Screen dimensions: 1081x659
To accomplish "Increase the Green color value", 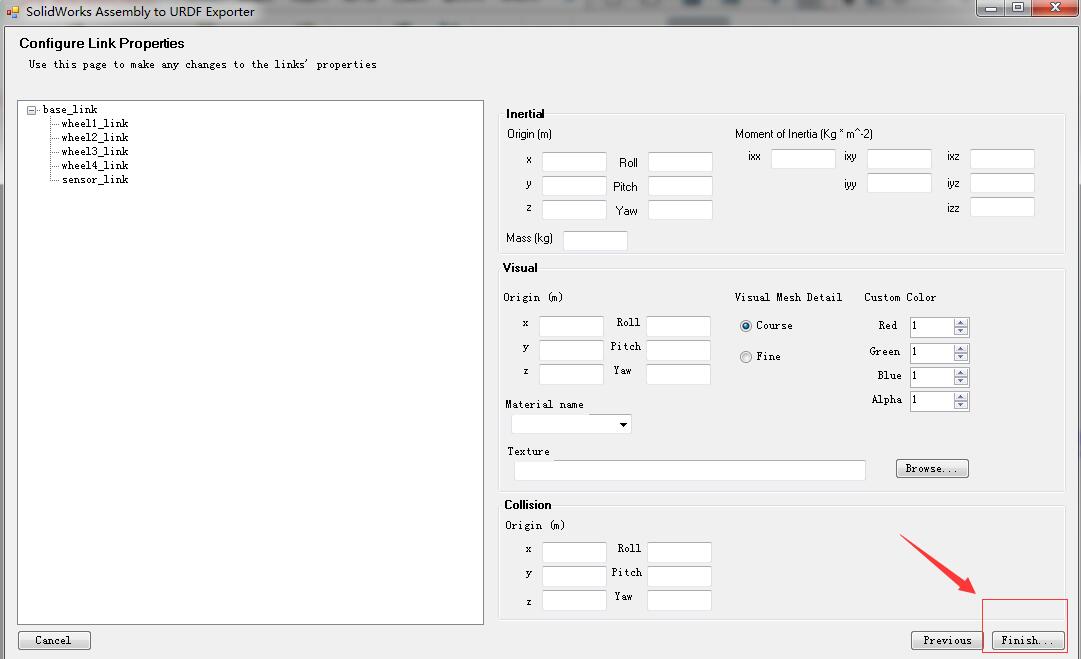I will 961,349.
